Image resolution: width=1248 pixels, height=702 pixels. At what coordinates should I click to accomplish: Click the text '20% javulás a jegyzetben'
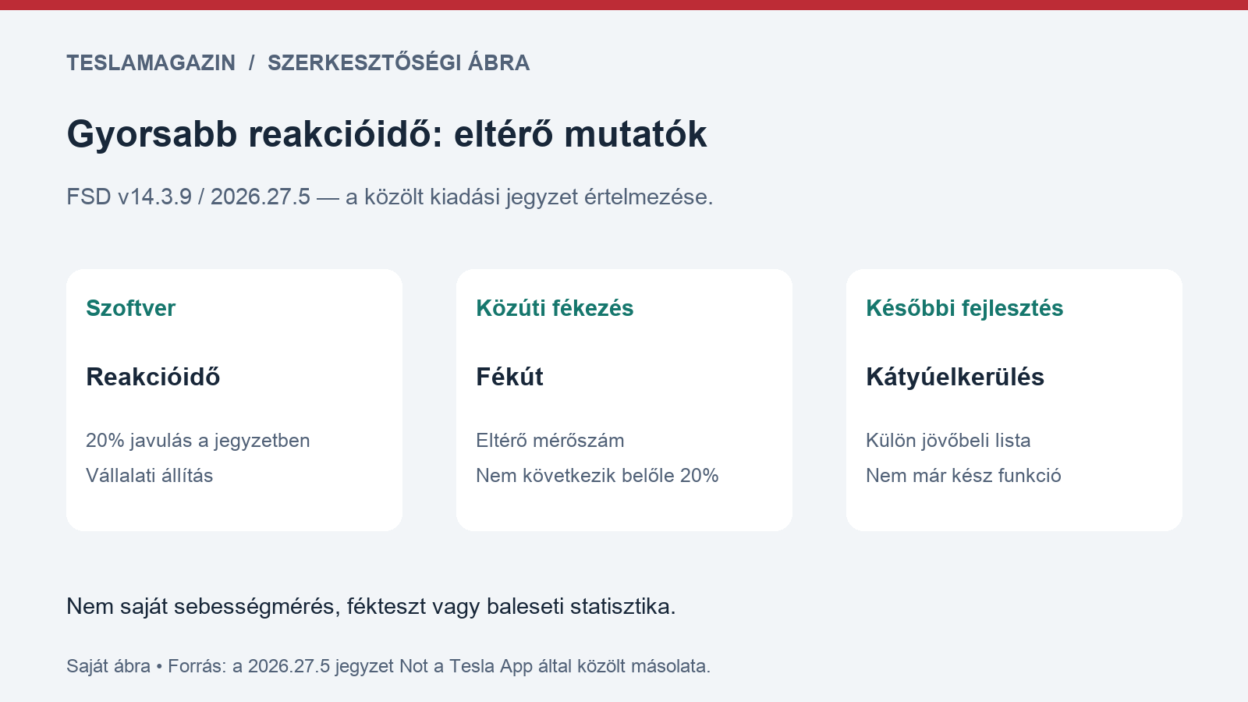coord(198,441)
